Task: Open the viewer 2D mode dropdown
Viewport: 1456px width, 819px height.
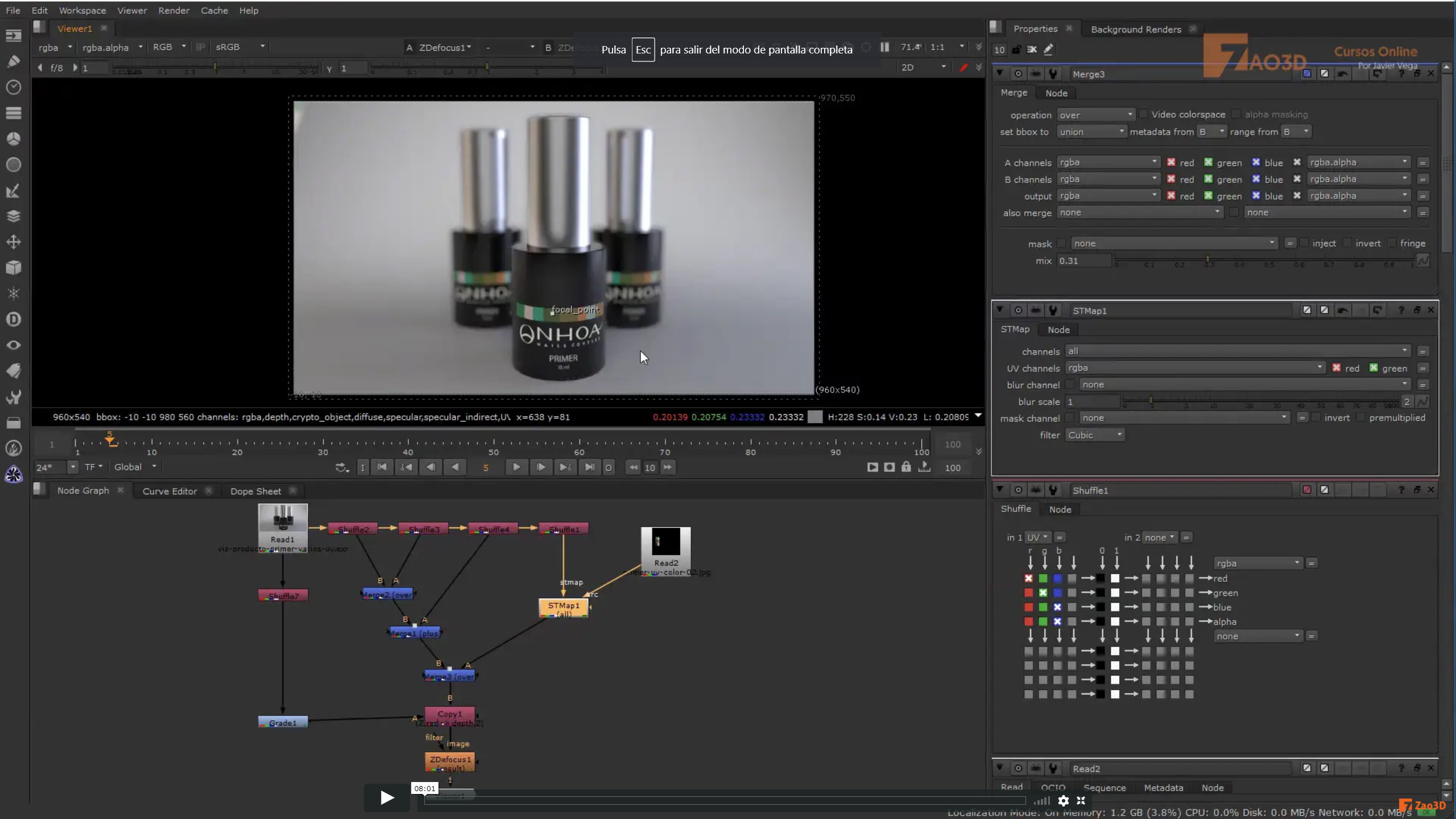Action: pos(924,67)
